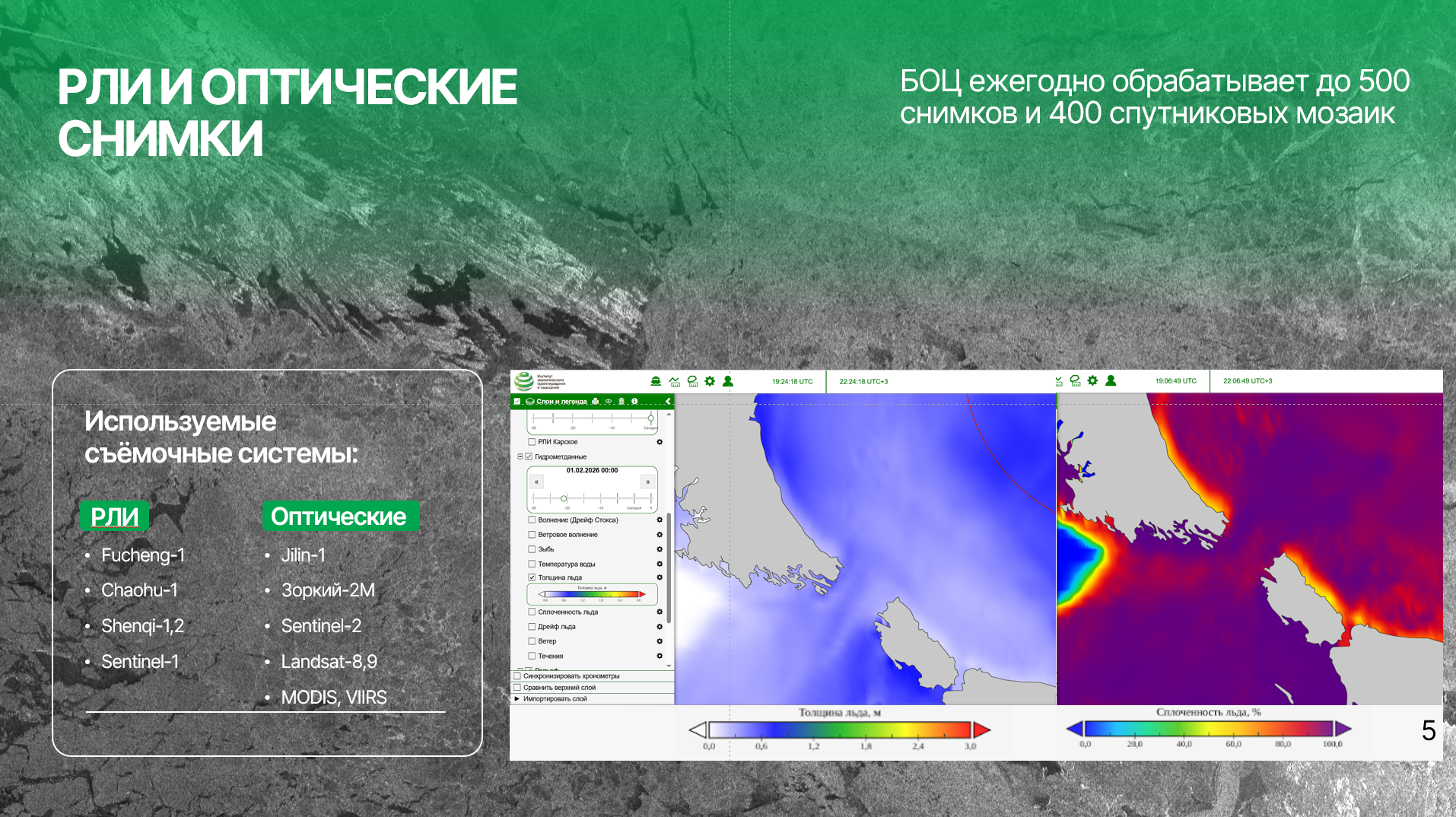
Task: Click the Слои и легенда panel title
Action: pyautogui.click(x=561, y=401)
